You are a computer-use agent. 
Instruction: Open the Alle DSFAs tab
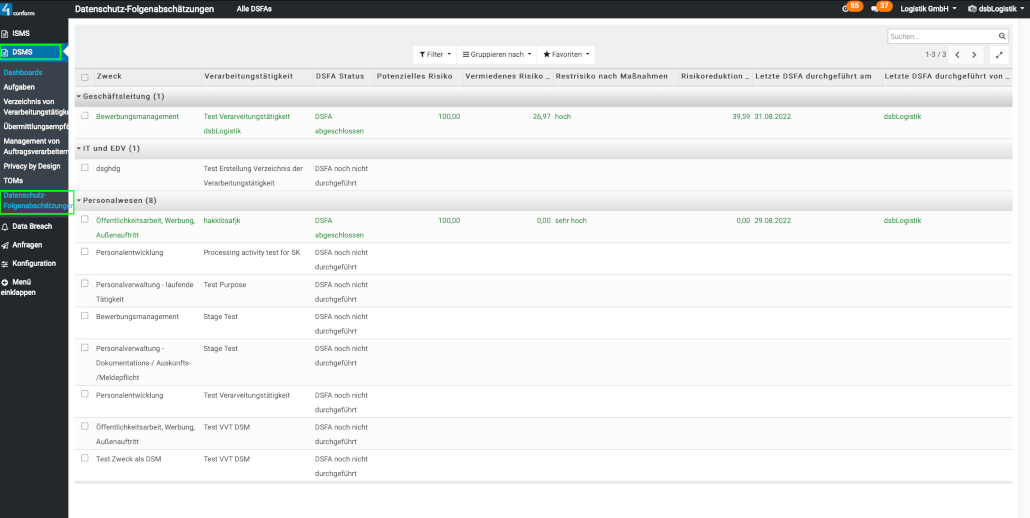[253, 8]
